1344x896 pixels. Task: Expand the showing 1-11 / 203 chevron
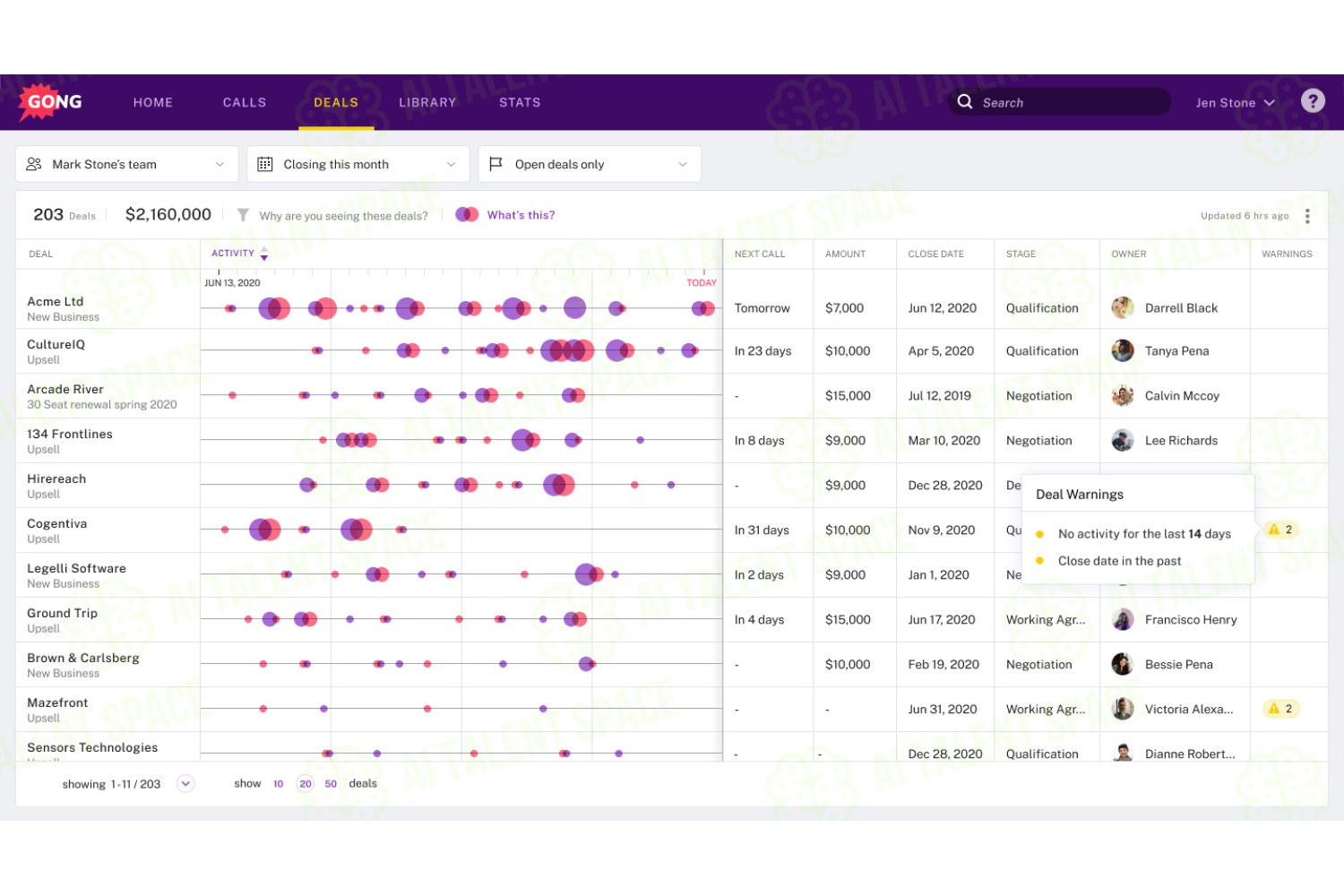[185, 783]
